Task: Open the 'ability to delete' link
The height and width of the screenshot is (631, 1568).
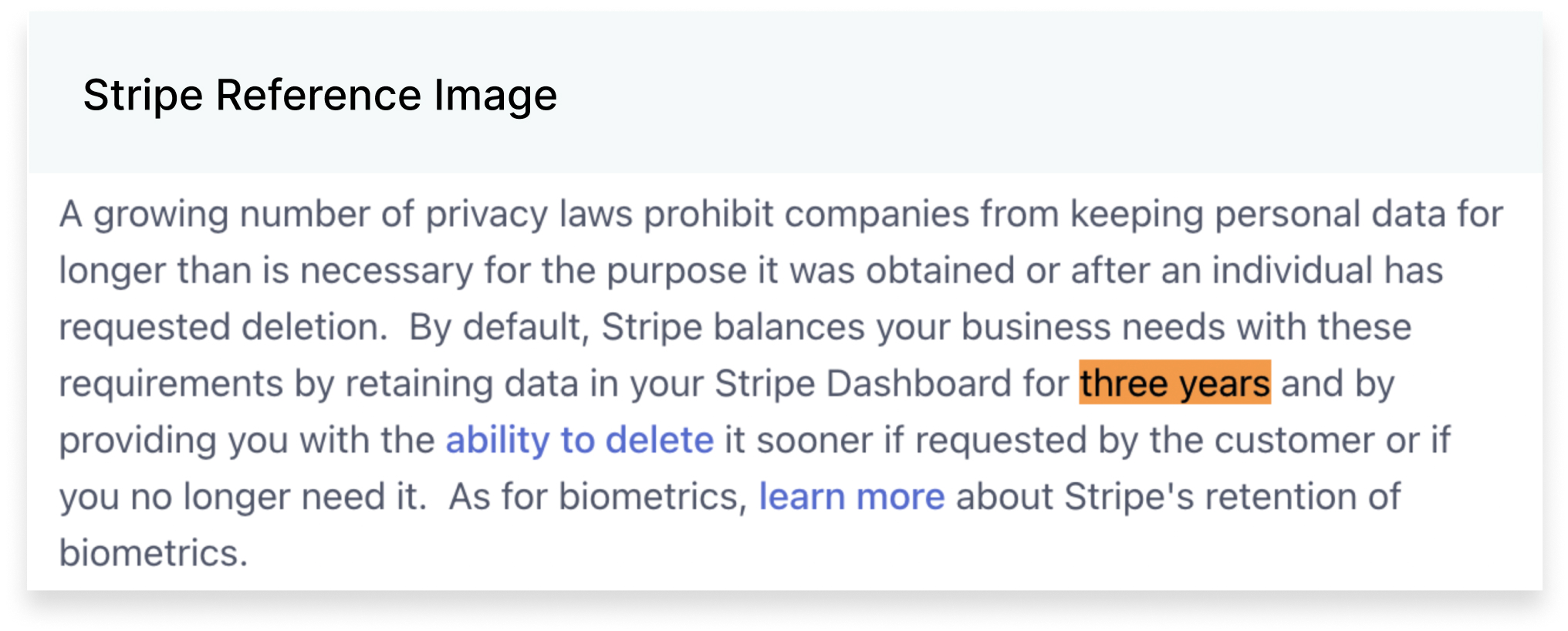Action: [580, 440]
